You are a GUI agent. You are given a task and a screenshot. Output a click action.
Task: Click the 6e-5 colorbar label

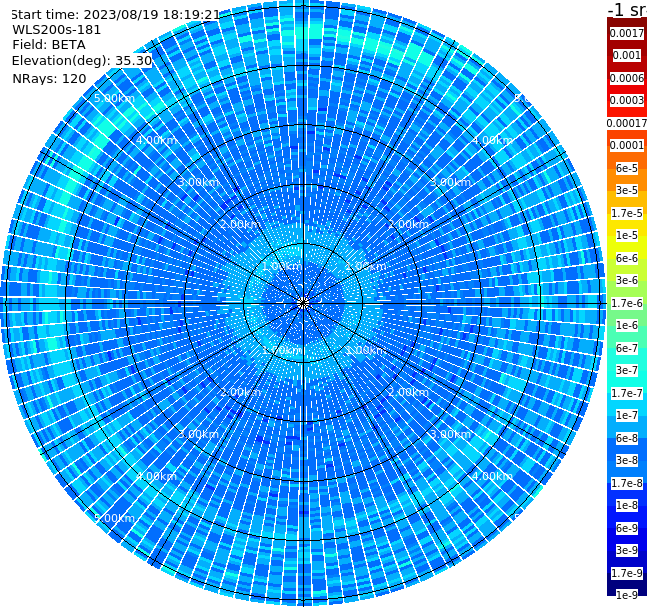(x=627, y=168)
